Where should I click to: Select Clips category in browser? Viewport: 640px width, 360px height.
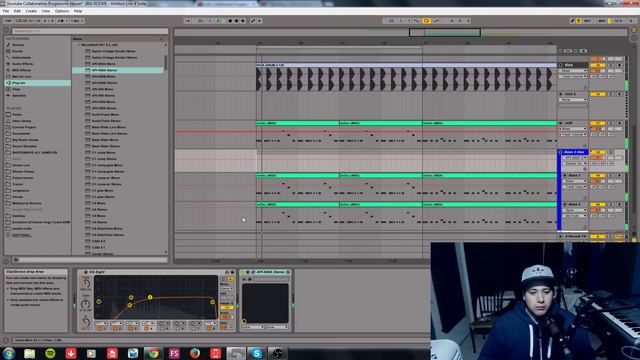16,89
